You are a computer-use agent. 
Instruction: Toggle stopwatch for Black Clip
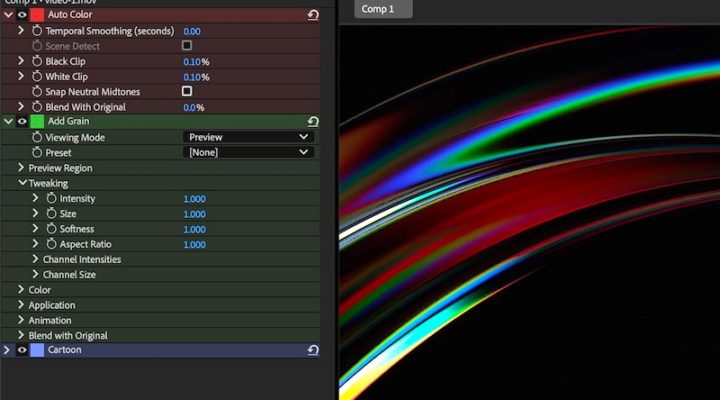37,61
